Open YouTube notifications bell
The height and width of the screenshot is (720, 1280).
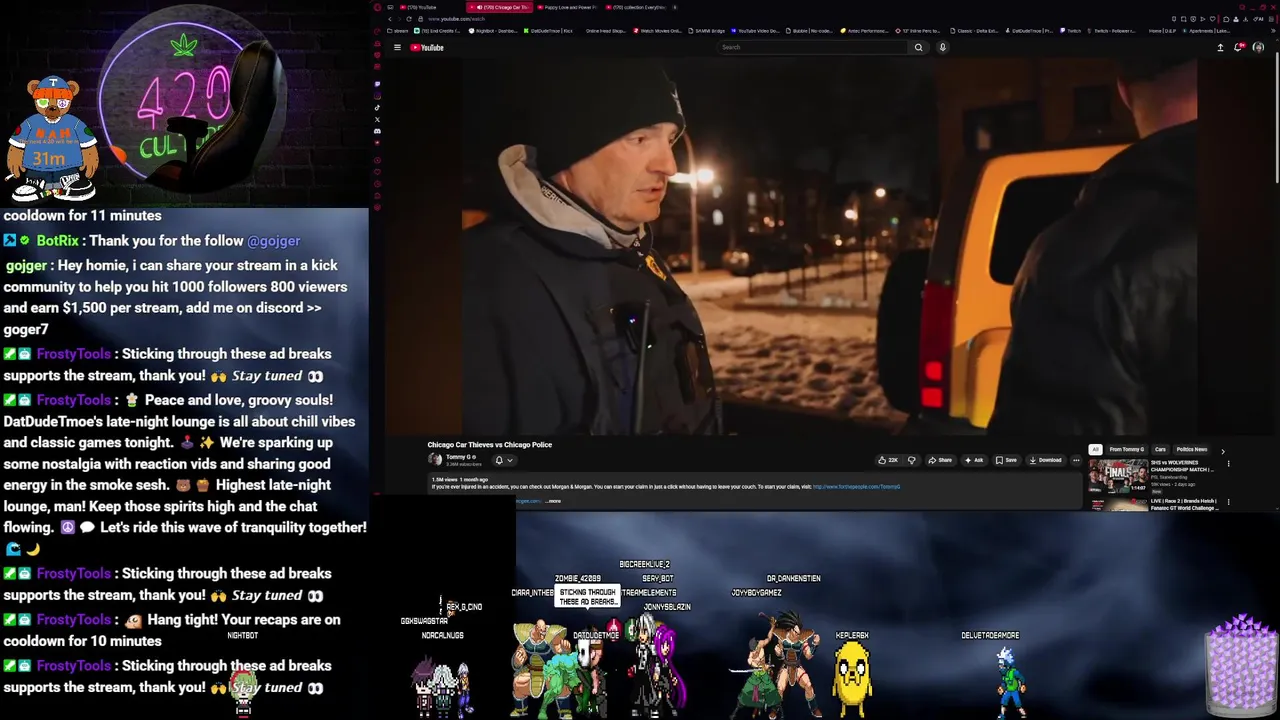[1239, 47]
